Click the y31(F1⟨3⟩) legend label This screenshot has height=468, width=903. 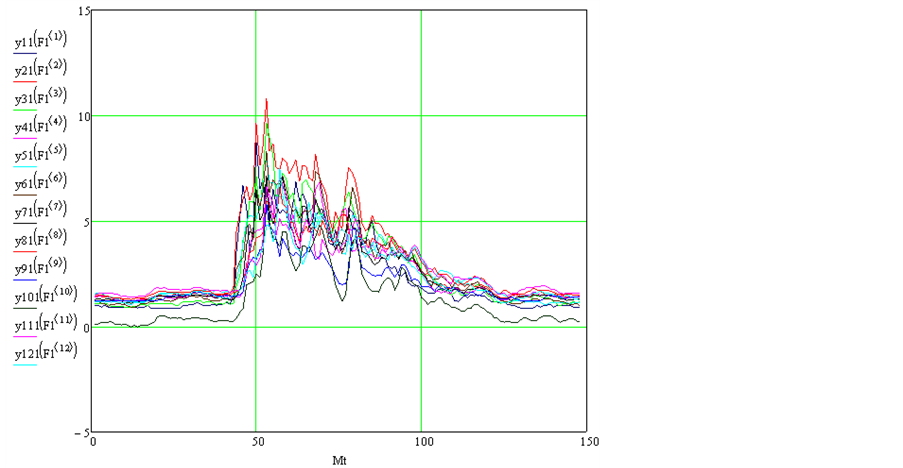39,99
